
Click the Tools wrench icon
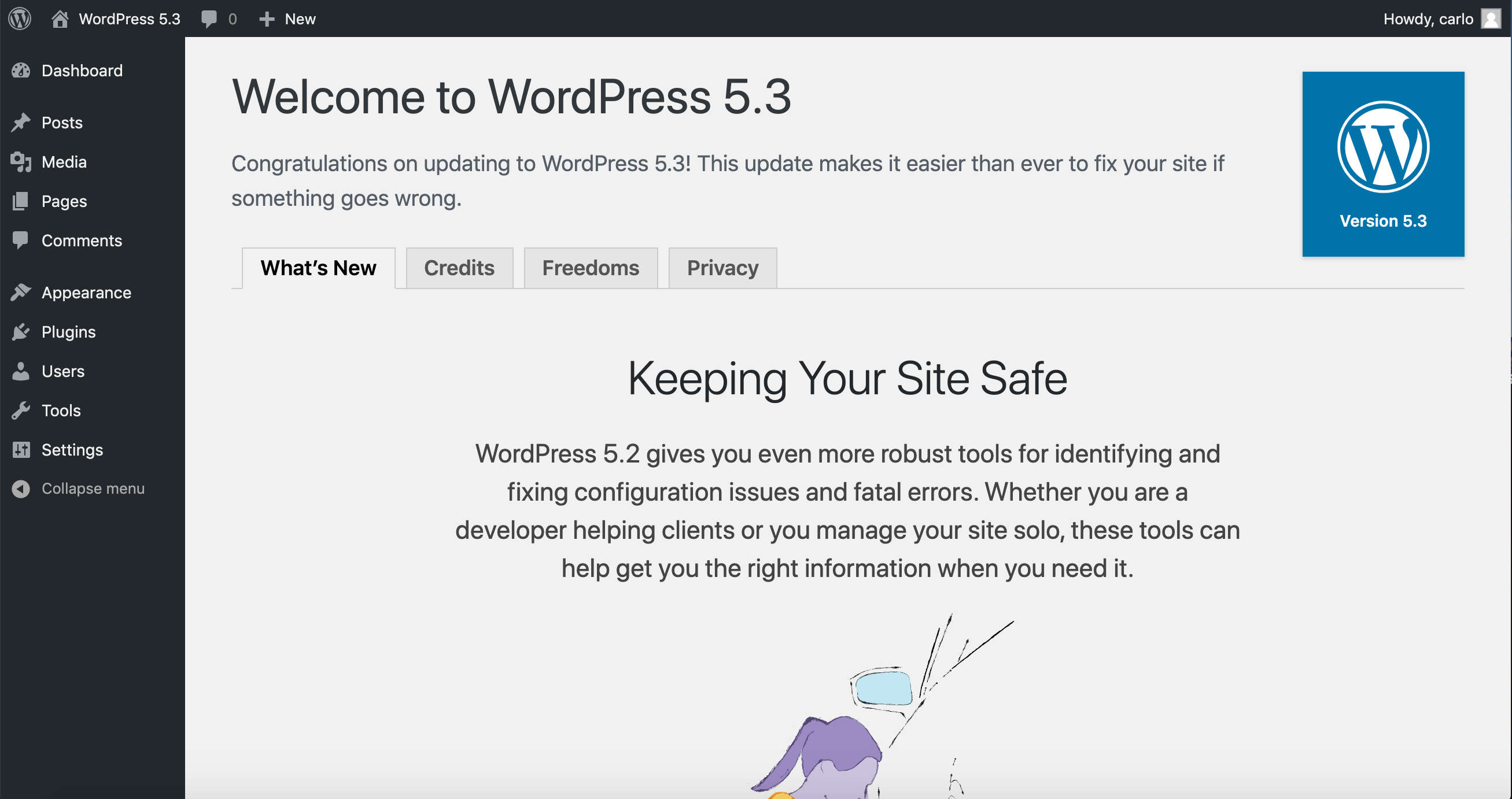(21, 410)
